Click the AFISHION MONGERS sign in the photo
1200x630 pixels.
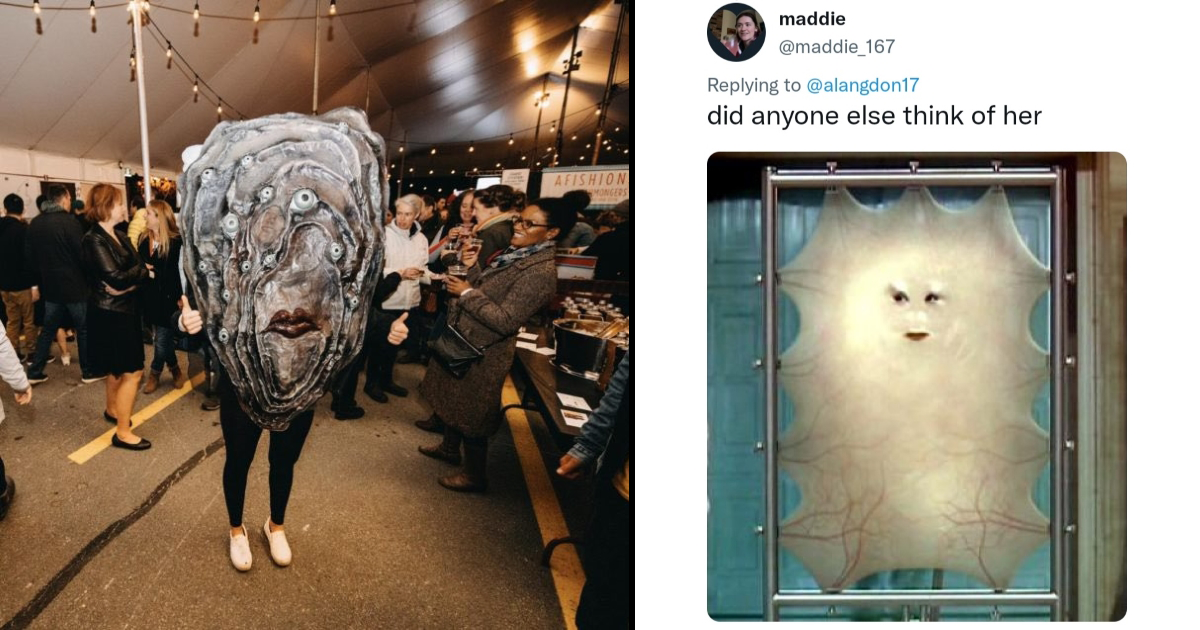tap(585, 185)
